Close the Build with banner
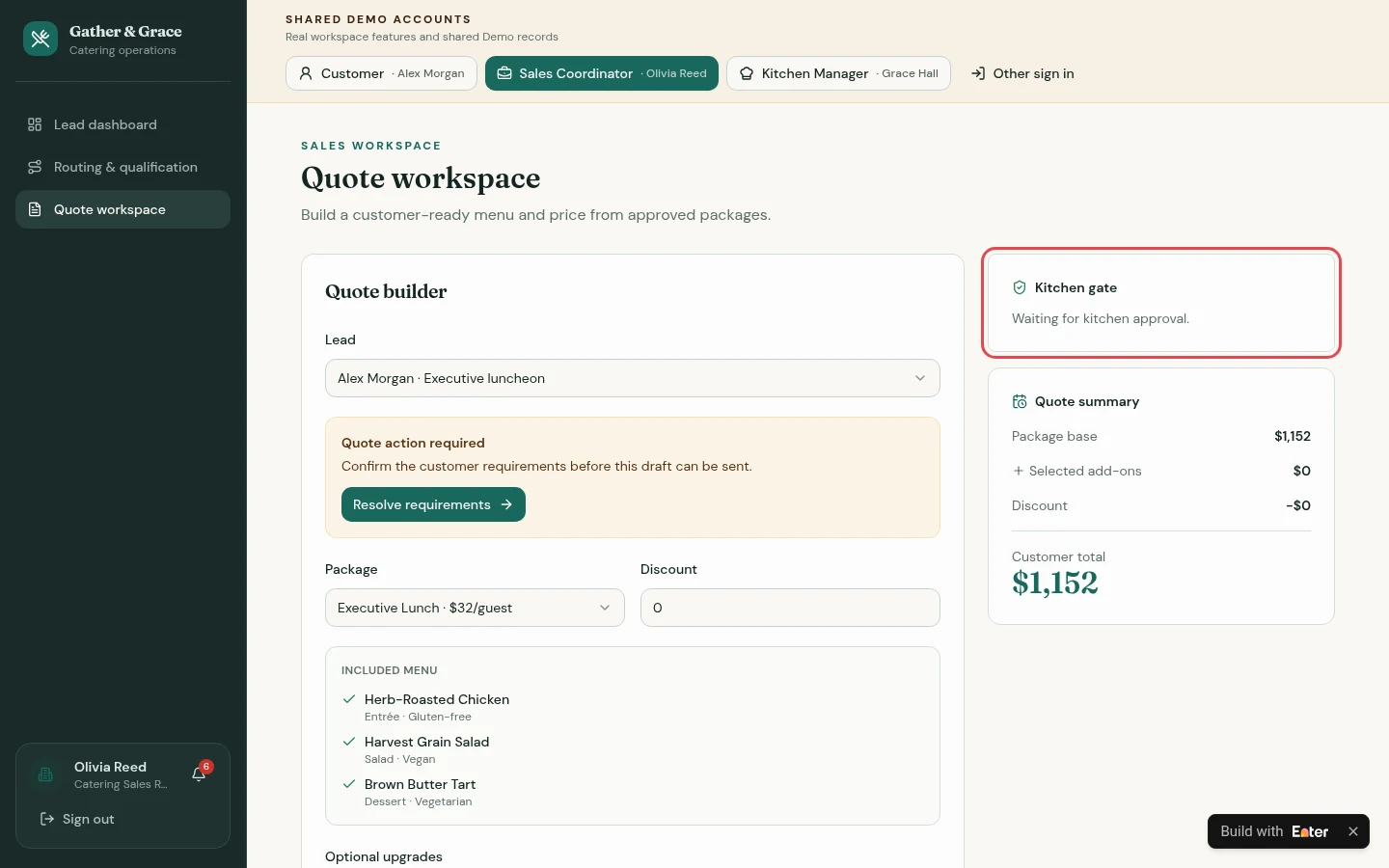Screen dimensions: 1389x868 coord(1353,831)
